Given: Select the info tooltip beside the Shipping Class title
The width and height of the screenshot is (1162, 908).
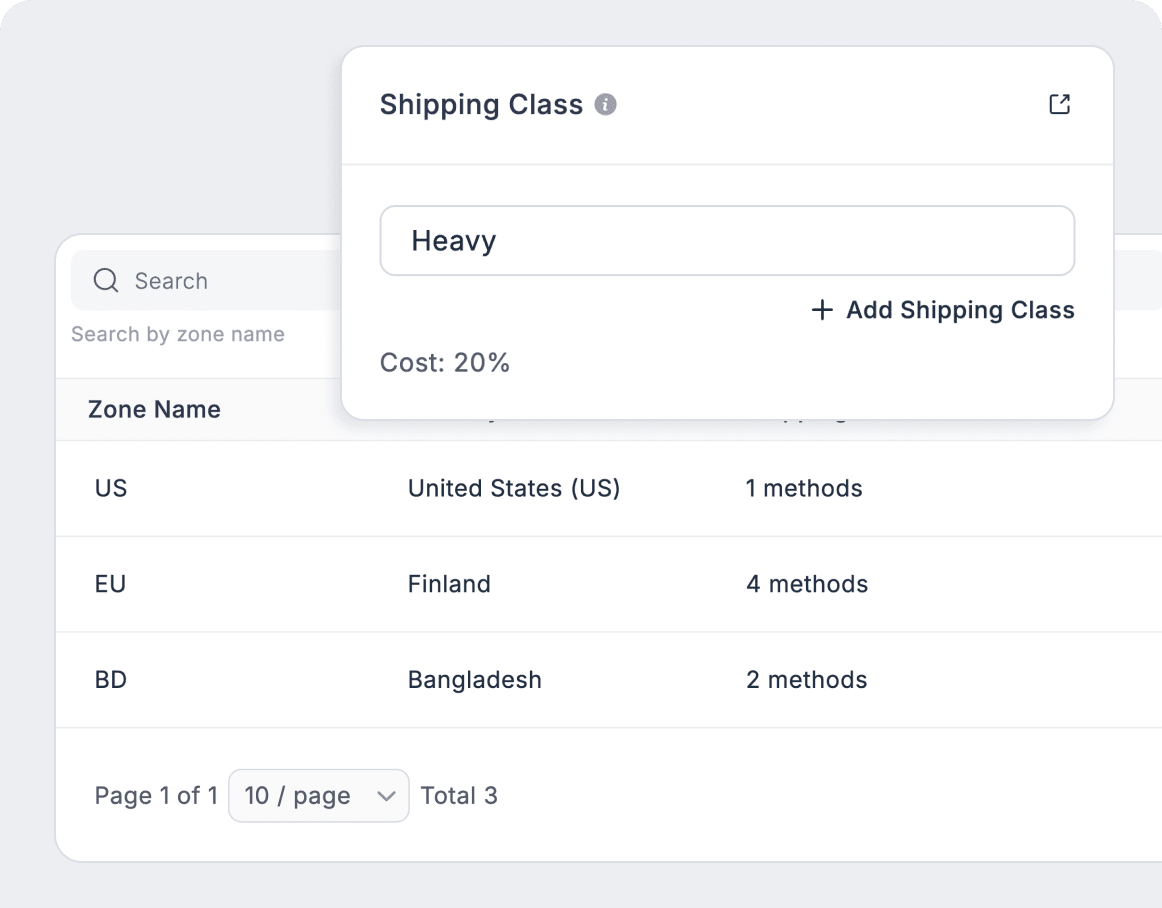Looking at the screenshot, I should point(607,104).
